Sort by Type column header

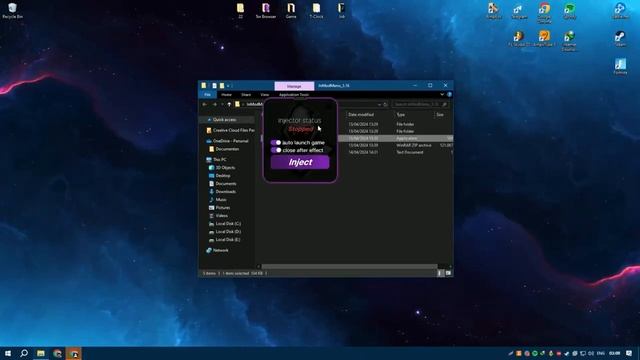401,115
